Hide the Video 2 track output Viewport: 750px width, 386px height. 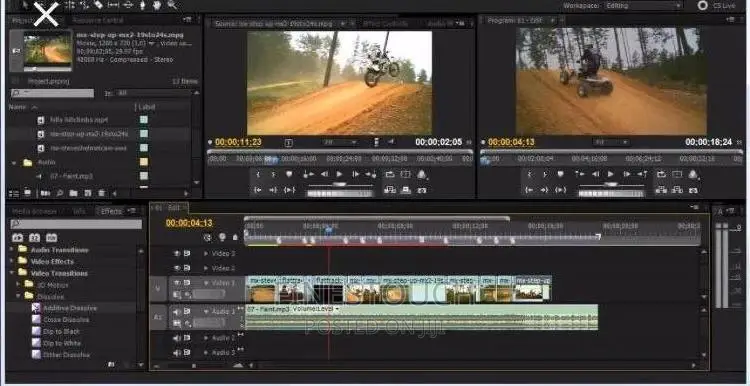(176, 268)
